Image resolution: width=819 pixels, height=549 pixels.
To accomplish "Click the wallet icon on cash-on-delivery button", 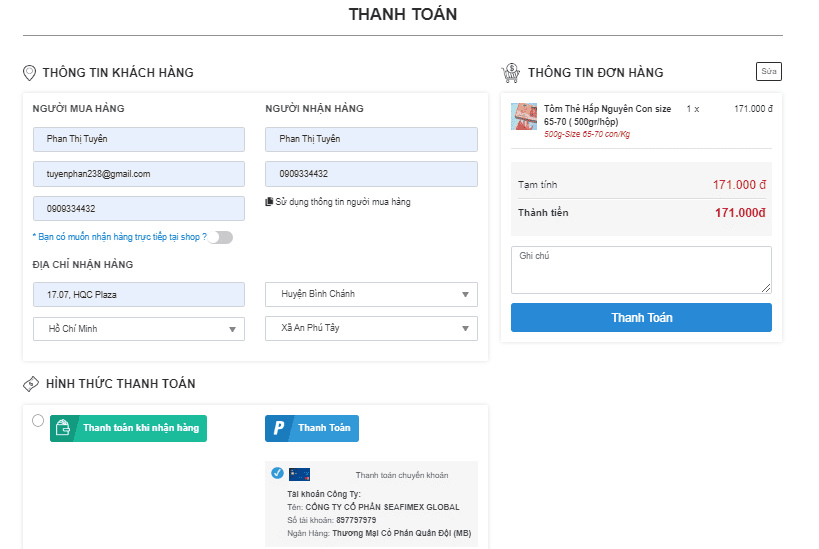I will (x=64, y=428).
